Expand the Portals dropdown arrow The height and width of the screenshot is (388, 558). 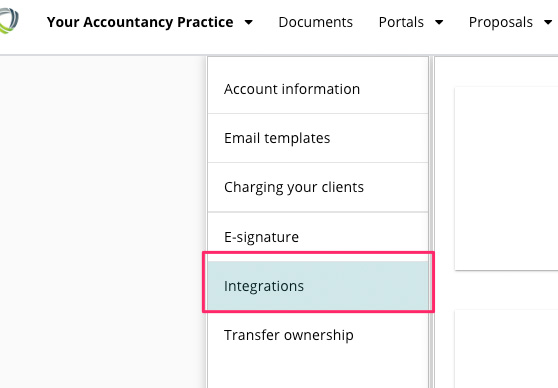click(x=439, y=22)
